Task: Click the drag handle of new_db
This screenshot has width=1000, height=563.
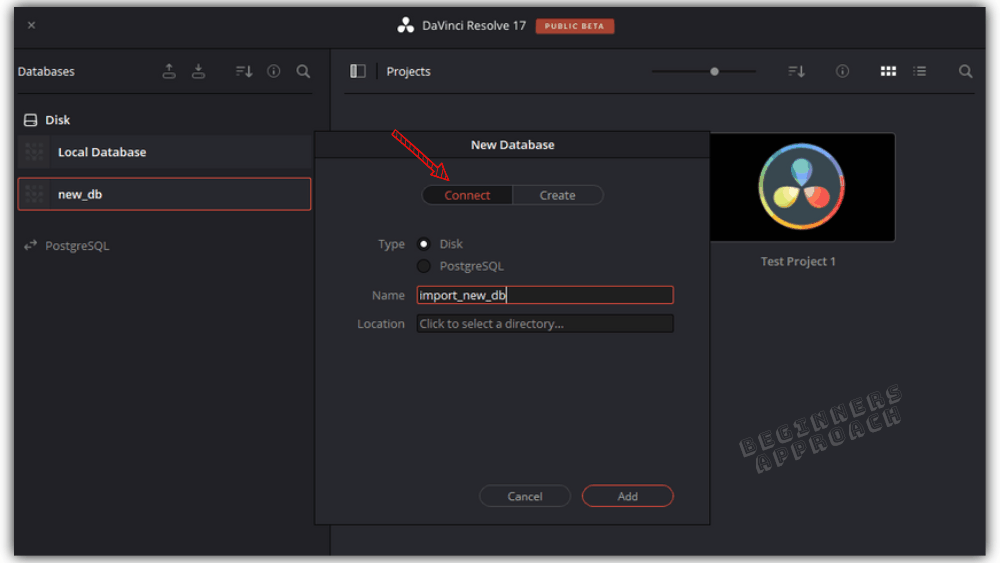Action: (34, 194)
